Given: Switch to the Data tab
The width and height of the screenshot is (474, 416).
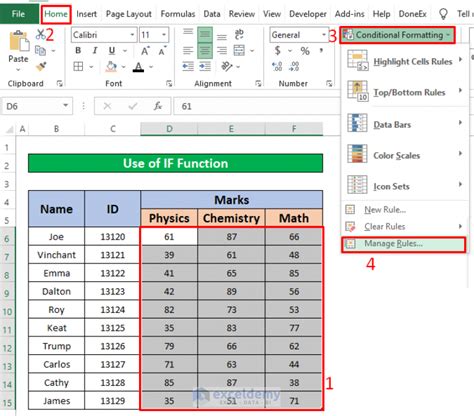Looking at the screenshot, I should tap(212, 14).
